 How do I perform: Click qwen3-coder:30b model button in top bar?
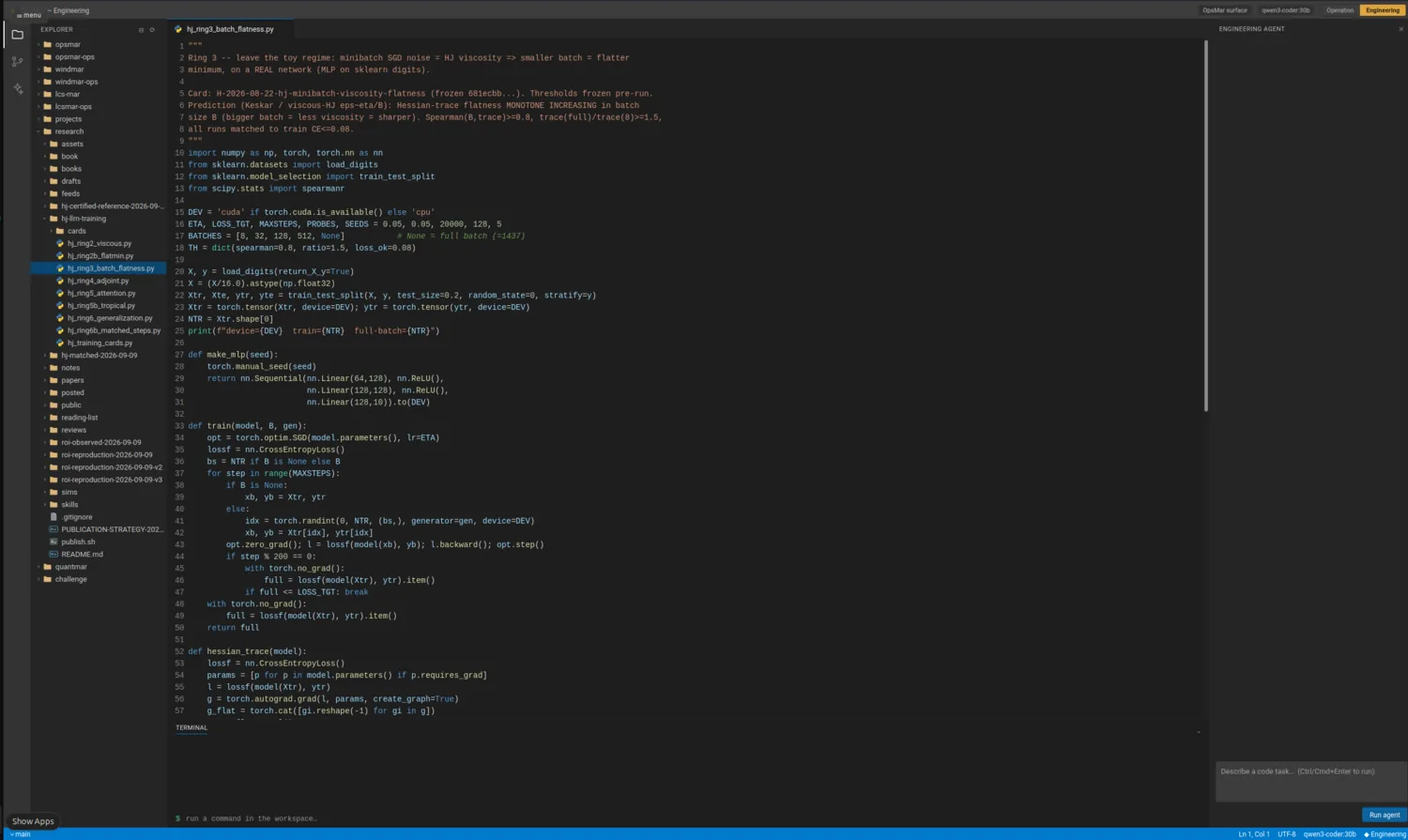1286,10
